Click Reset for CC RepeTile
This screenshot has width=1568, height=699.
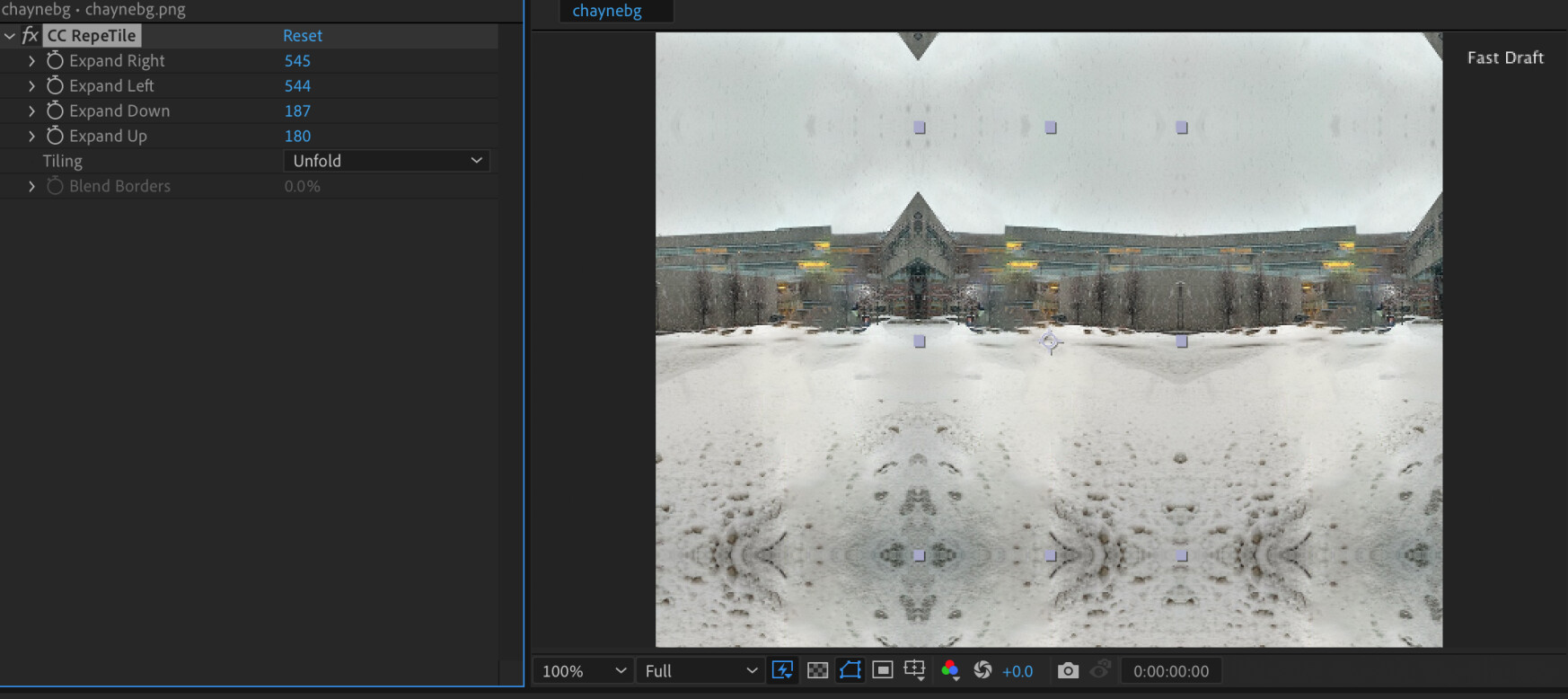[303, 35]
